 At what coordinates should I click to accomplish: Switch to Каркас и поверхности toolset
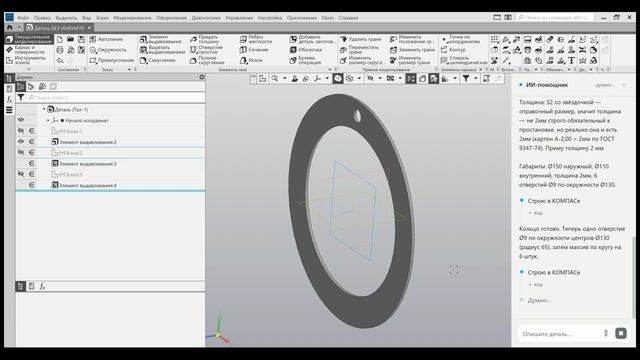coord(29,50)
